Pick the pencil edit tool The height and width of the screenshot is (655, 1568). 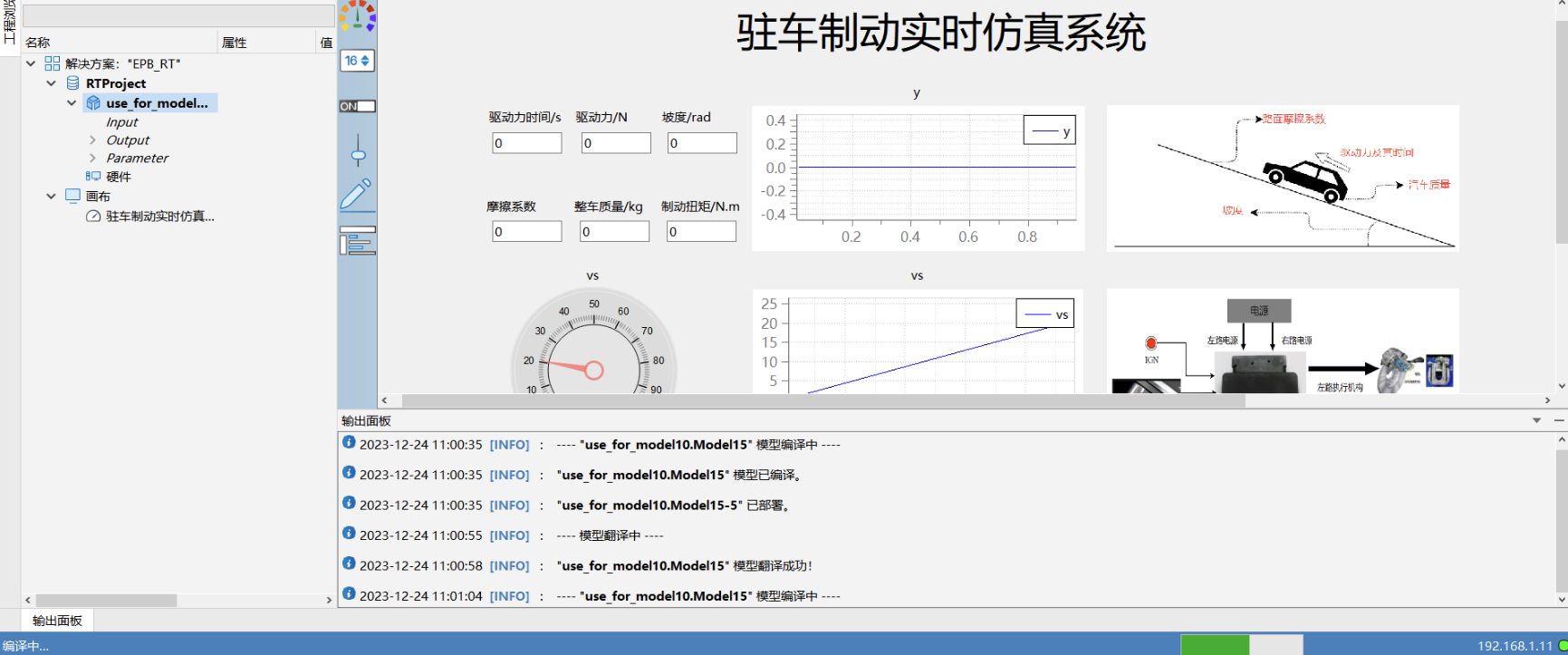(x=356, y=195)
